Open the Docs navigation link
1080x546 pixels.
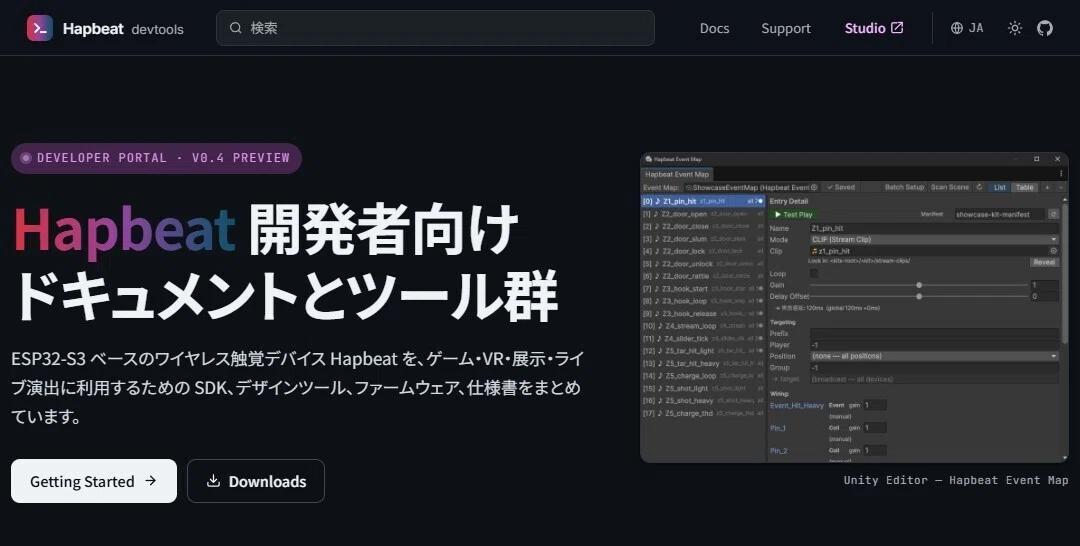tap(714, 28)
